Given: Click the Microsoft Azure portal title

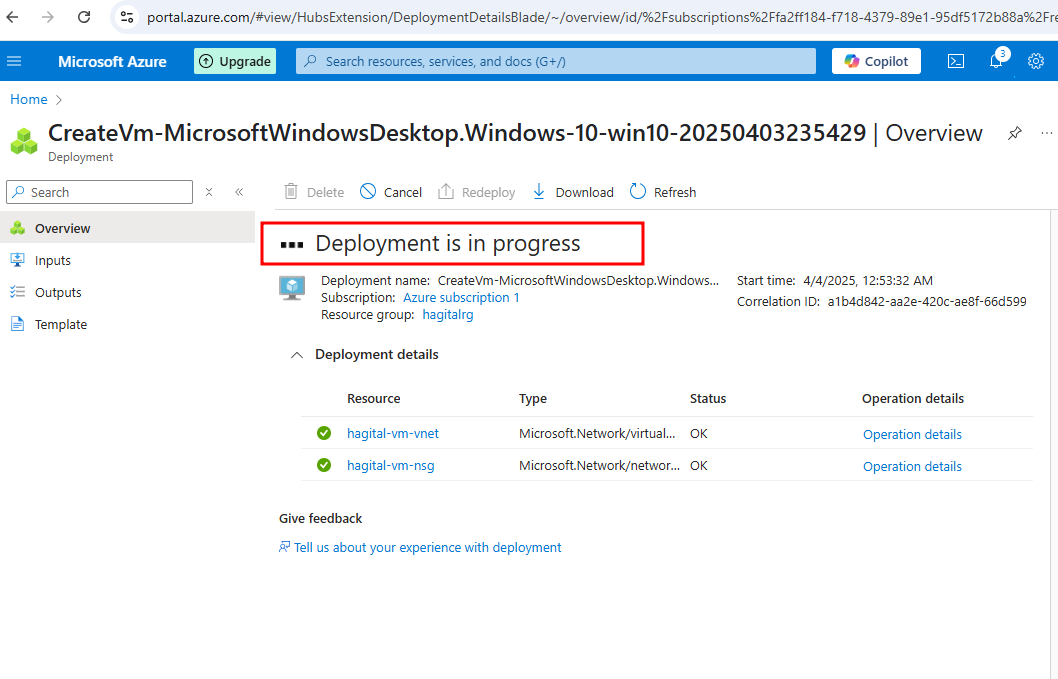Looking at the screenshot, I should pos(112,61).
